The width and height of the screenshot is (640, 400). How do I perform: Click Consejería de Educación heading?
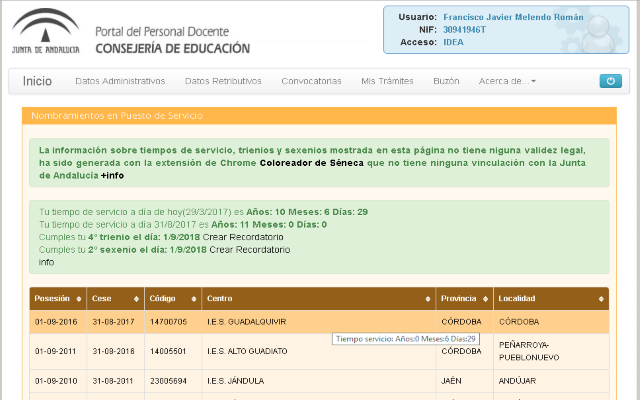coord(173,49)
